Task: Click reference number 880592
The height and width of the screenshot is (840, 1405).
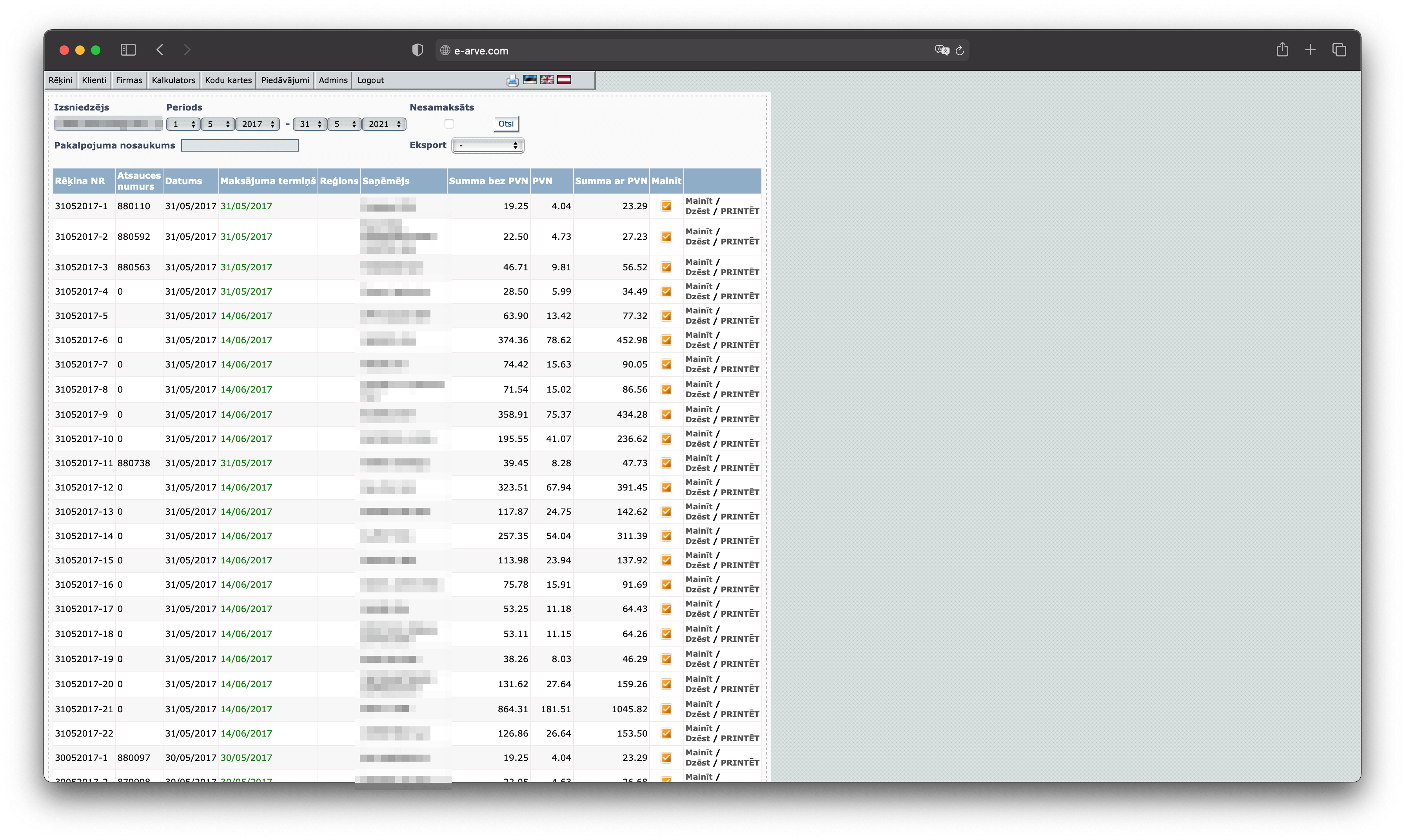Action: 134,237
